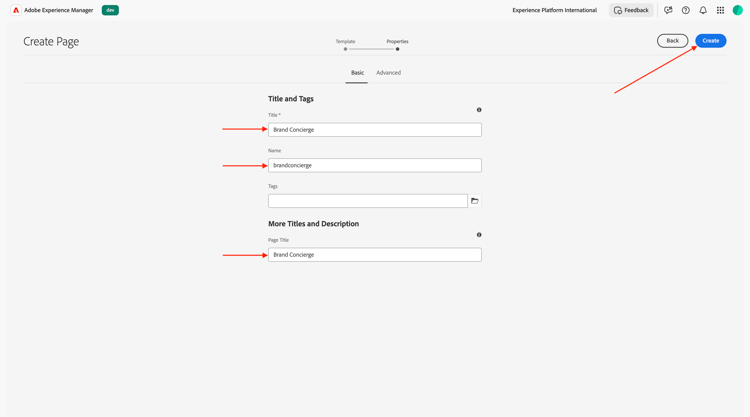Switch to the Basic tab

(357, 73)
